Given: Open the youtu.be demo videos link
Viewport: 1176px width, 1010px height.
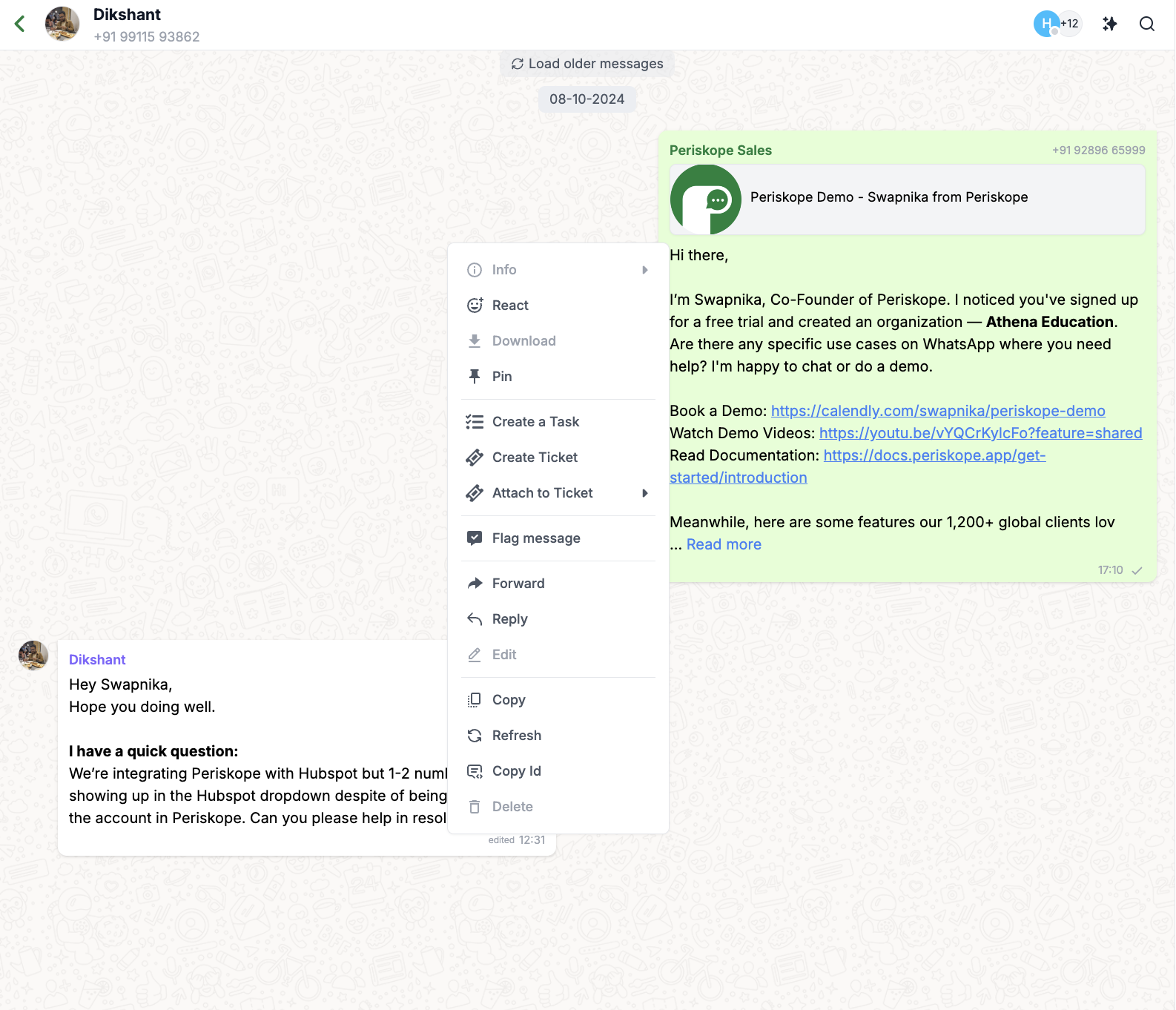Looking at the screenshot, I should [x=980, y=433].
